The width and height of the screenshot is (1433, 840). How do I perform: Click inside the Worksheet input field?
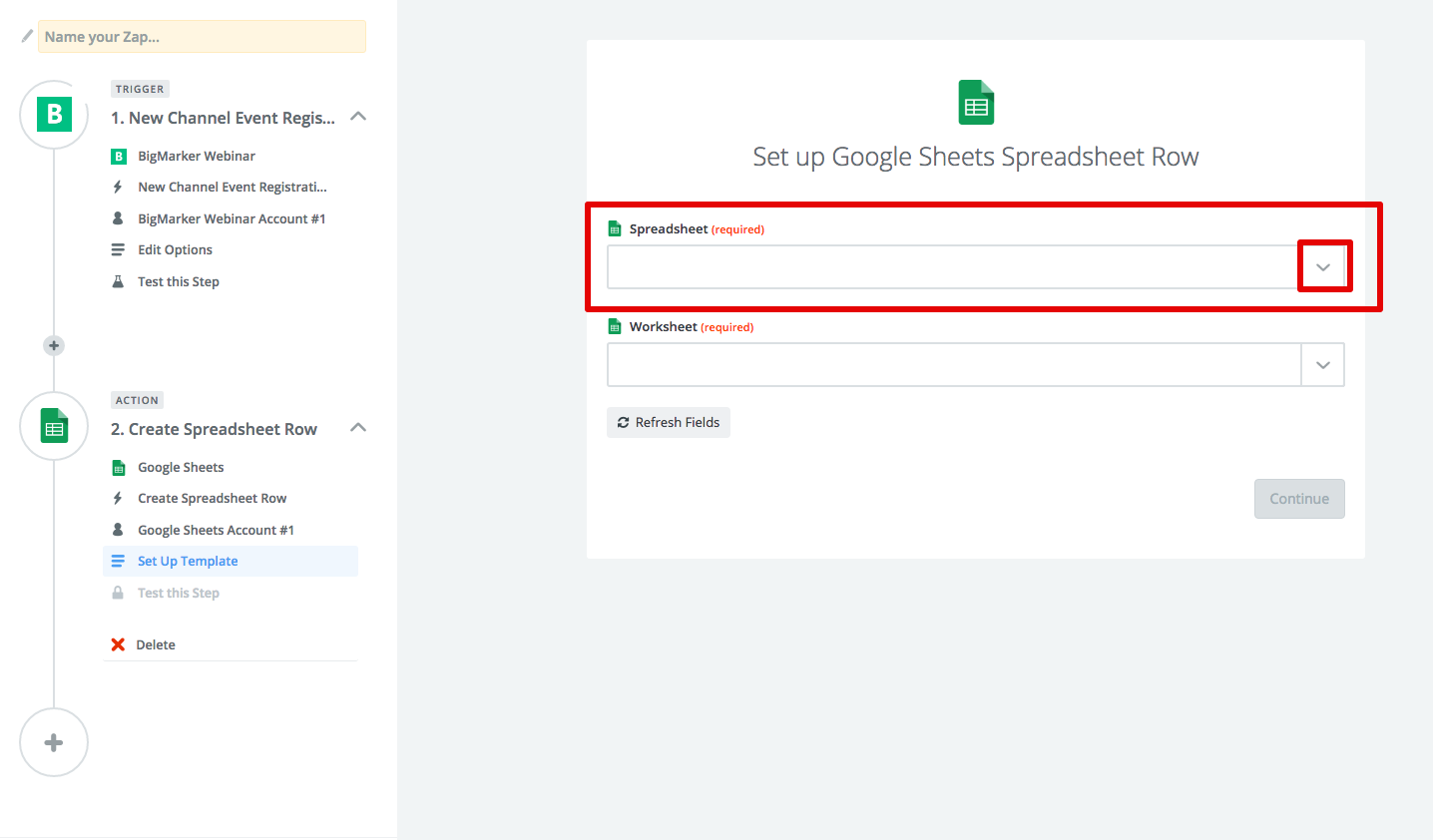point(954,364)
